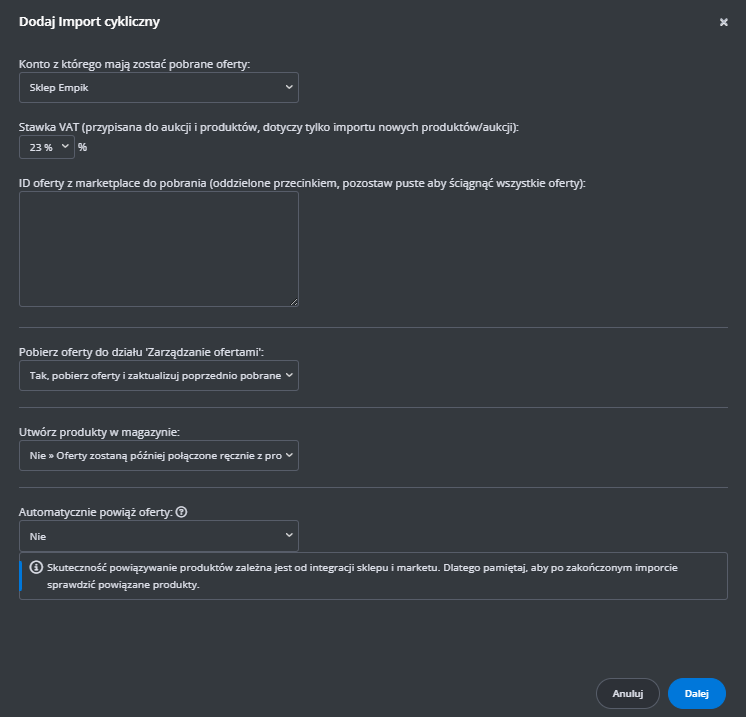Screen dimensions: 746x717
Task: Open the Sklep Empik account dropdown
Action: coord(158,88)
